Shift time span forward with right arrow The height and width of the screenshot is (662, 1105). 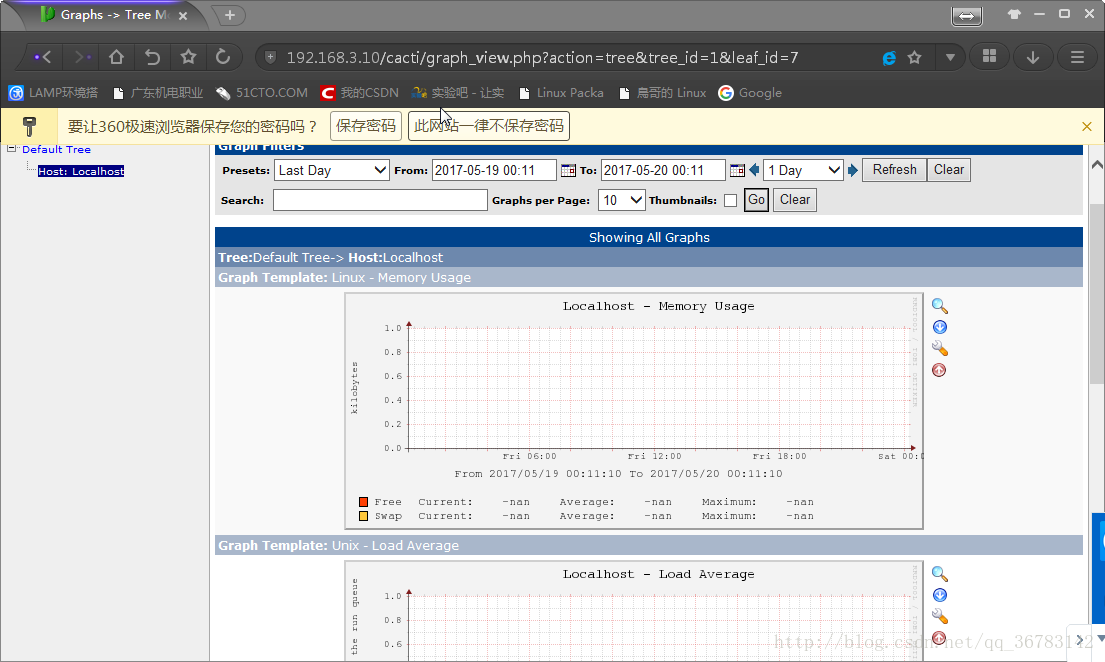(853, 170)
